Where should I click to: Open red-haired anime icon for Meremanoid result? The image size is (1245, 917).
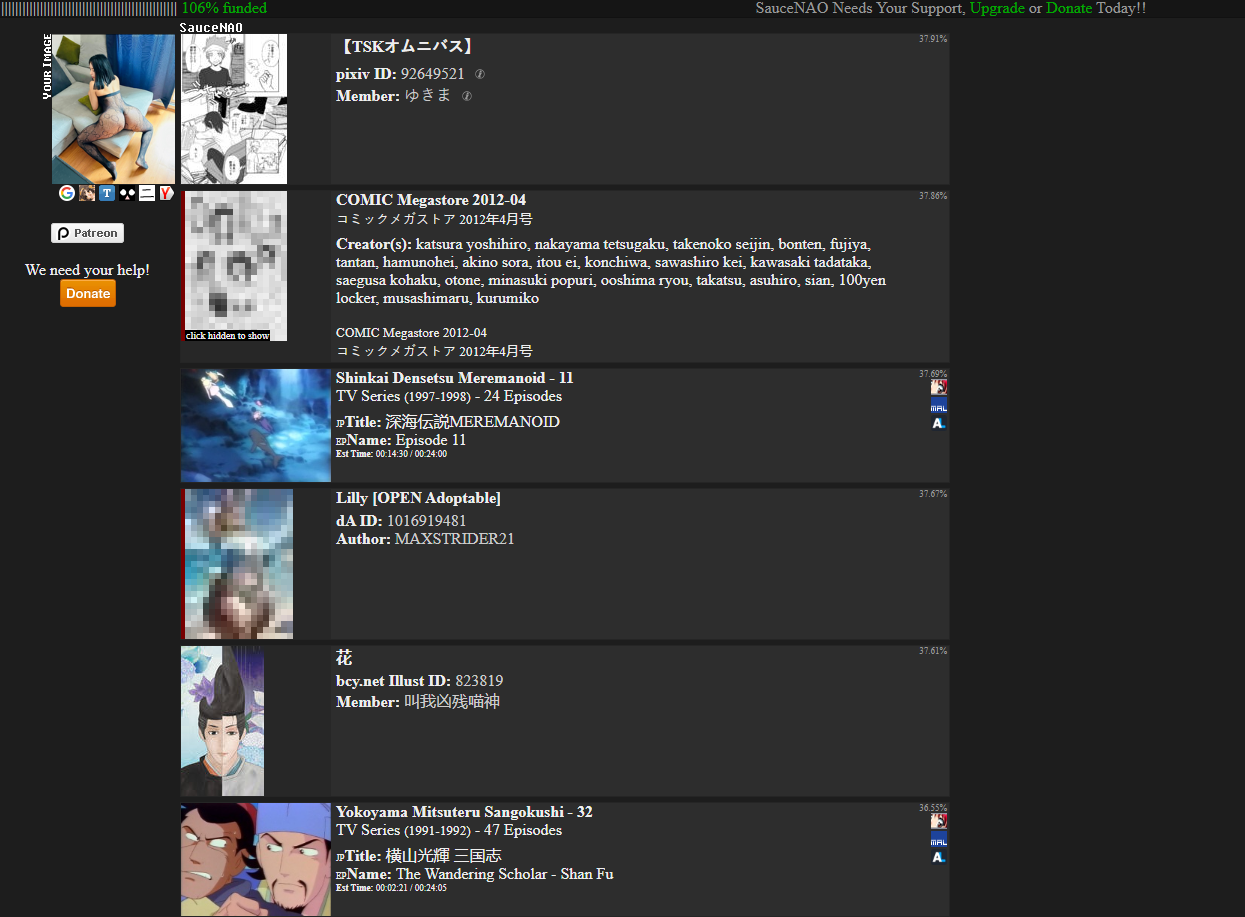[939, 387]
